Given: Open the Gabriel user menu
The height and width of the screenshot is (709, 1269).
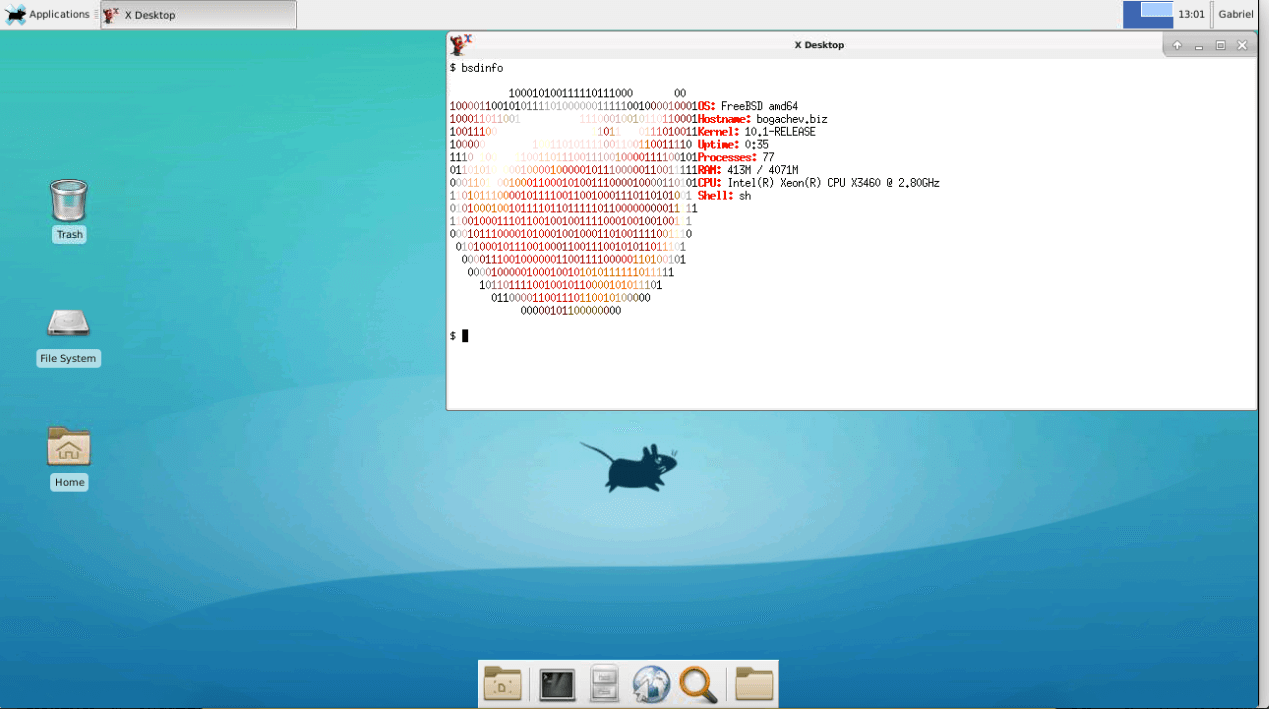Looking at the screenshot, I should (x=1235, y=14).
